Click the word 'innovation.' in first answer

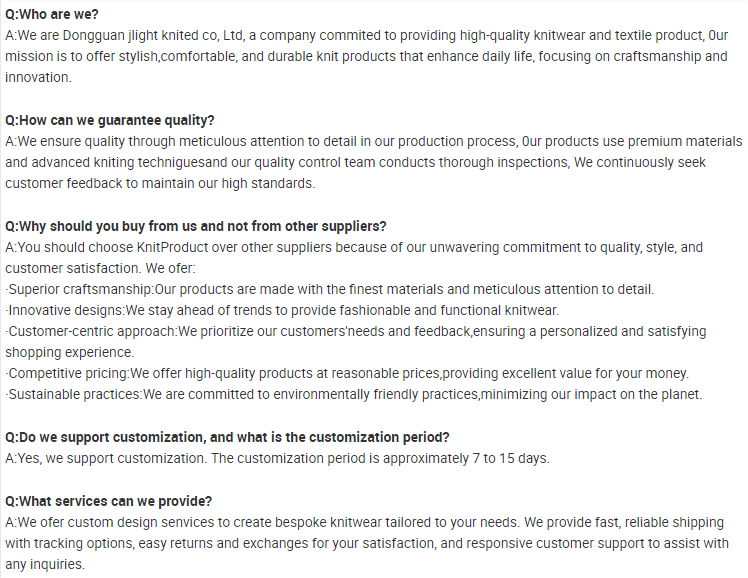38,77
